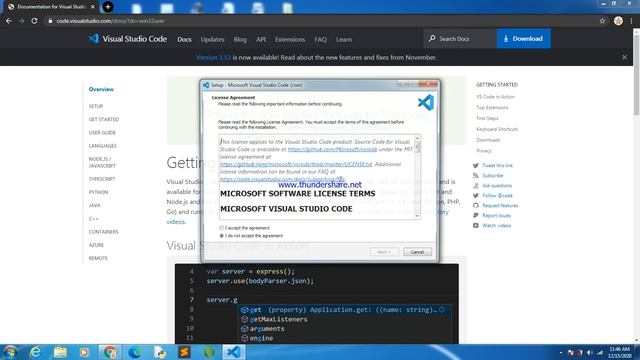Screen dimensions: 640x360
Task: Click 'Downloads' in right panel
Action: pyautogui.click(x=488, y=140)
